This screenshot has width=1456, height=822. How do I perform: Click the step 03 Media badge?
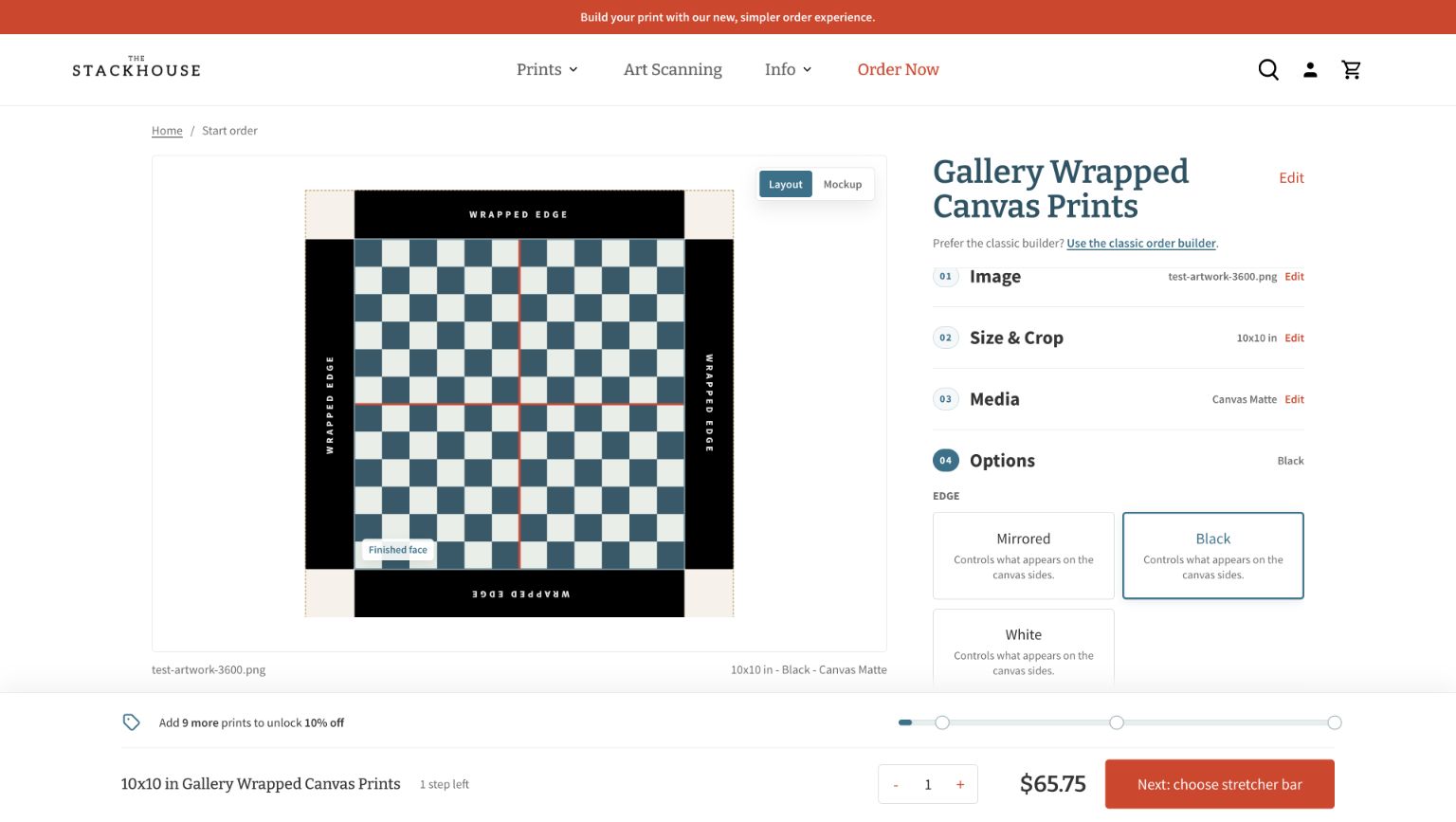coord(945,399)
